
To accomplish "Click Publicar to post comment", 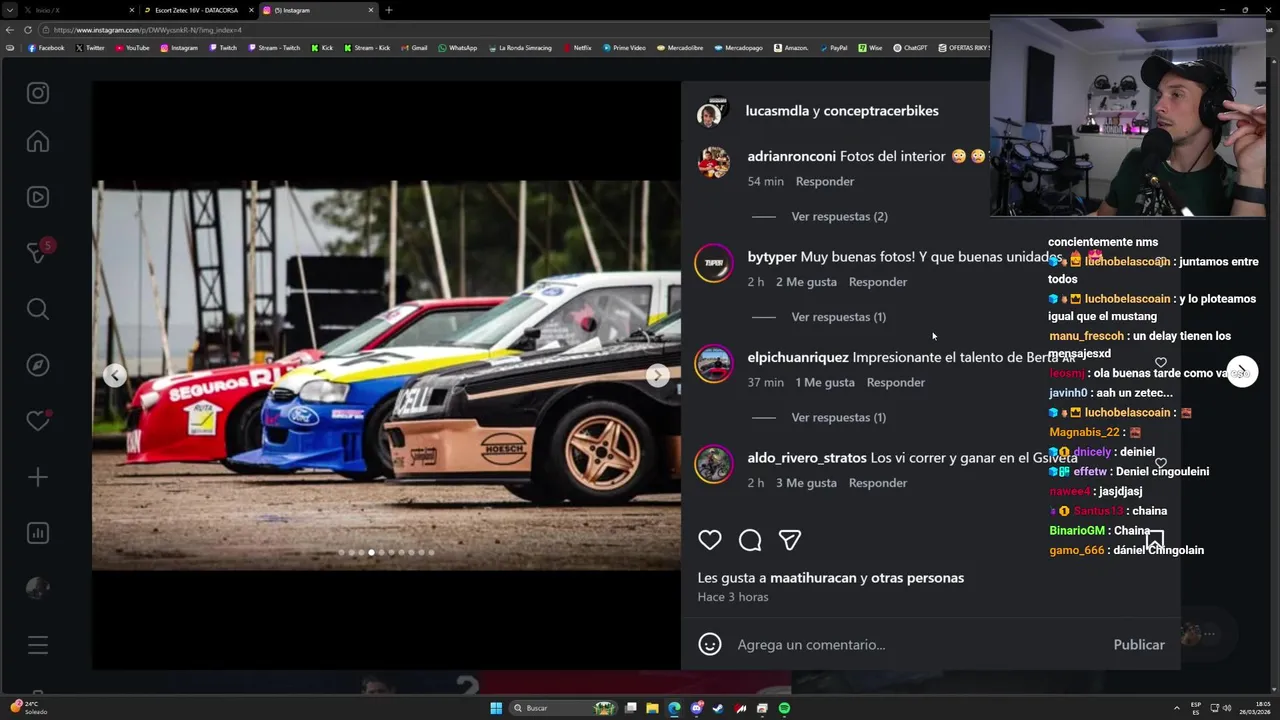I will pos(1139,645).
